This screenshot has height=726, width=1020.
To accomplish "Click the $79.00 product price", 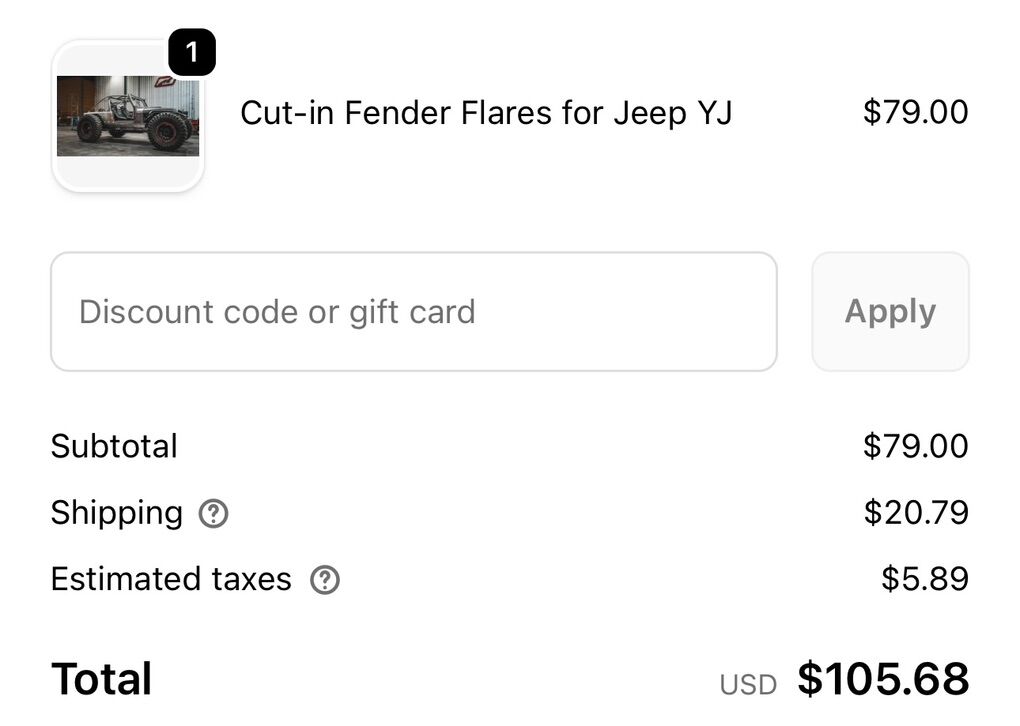I will (915, 112).
